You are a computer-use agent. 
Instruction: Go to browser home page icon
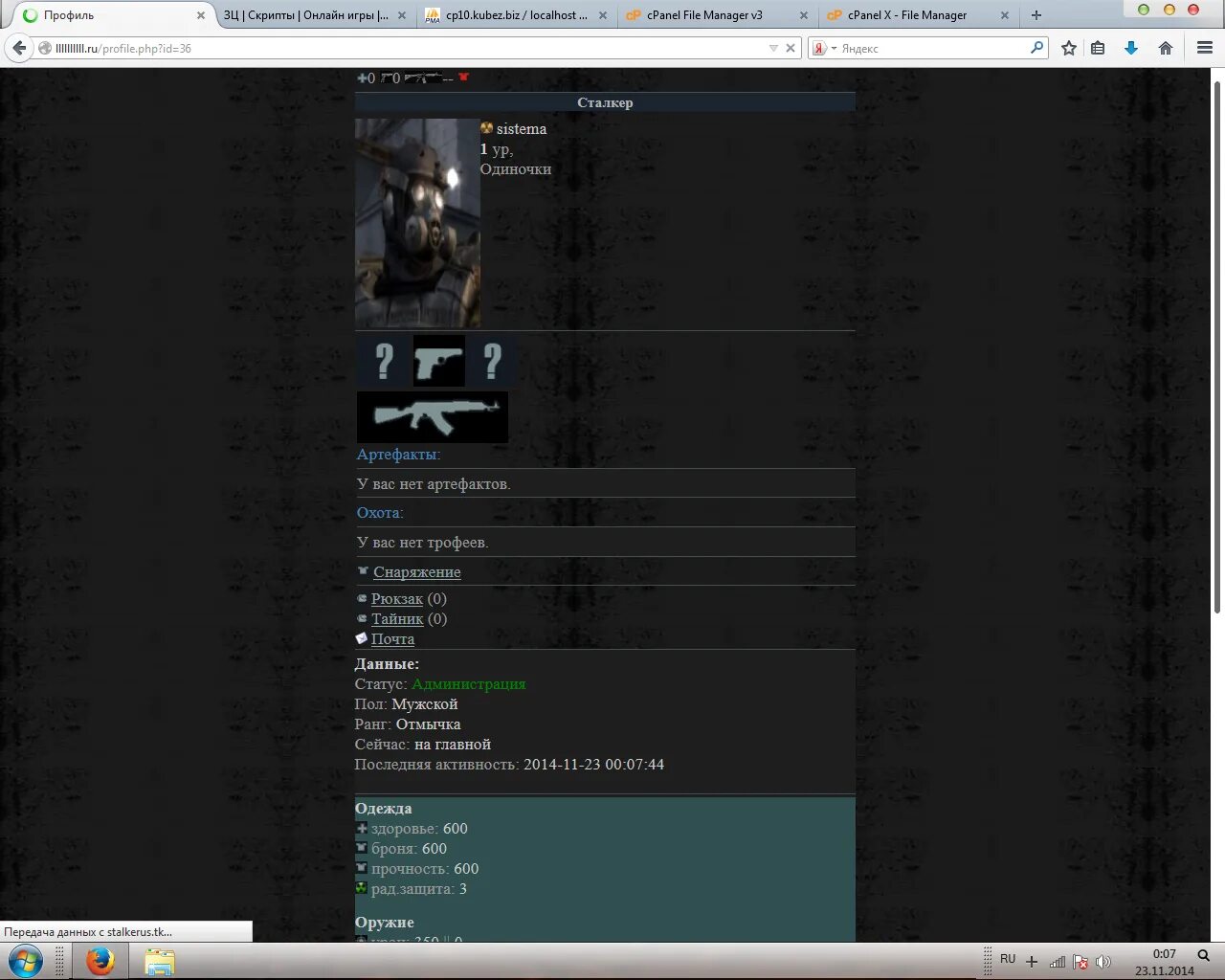[x=1166, y=48]
